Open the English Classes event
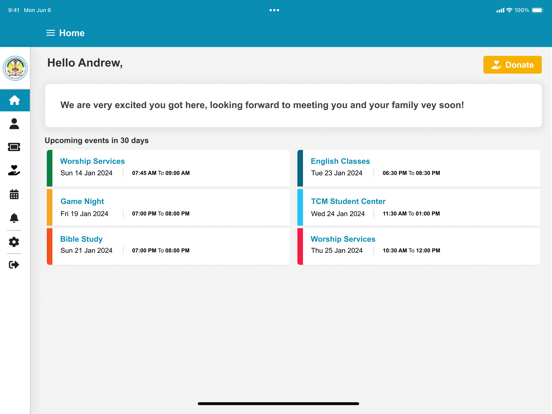The image size is (552, 414). pyautogui.click(x=419, y=168)
